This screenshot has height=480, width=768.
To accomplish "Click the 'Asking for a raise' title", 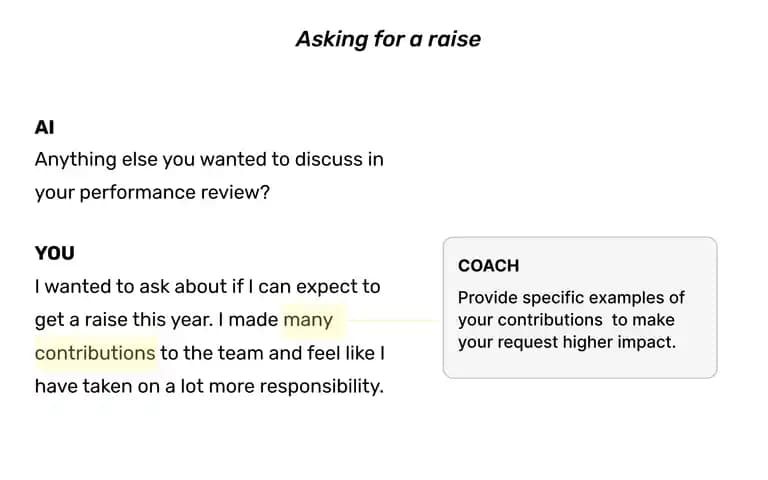I will [x=388, y=39].
